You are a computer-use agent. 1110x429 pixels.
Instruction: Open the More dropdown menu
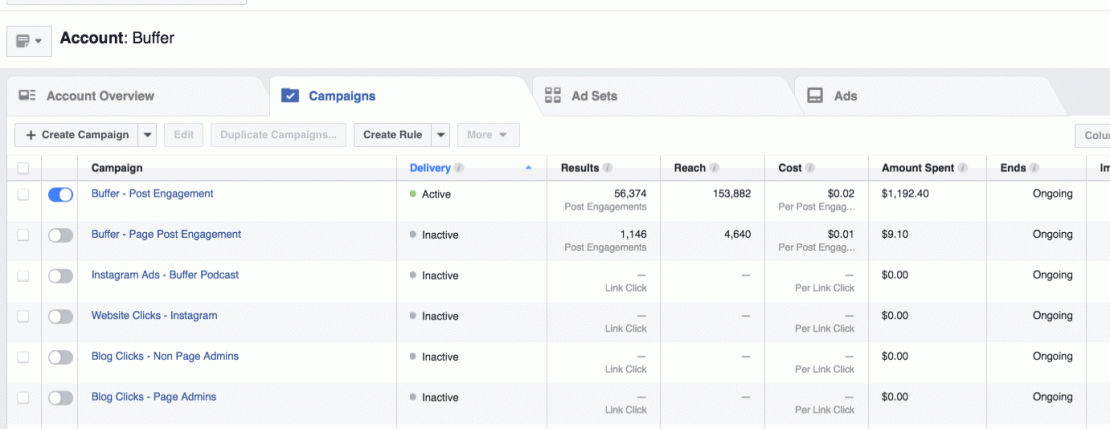(488, 135)
